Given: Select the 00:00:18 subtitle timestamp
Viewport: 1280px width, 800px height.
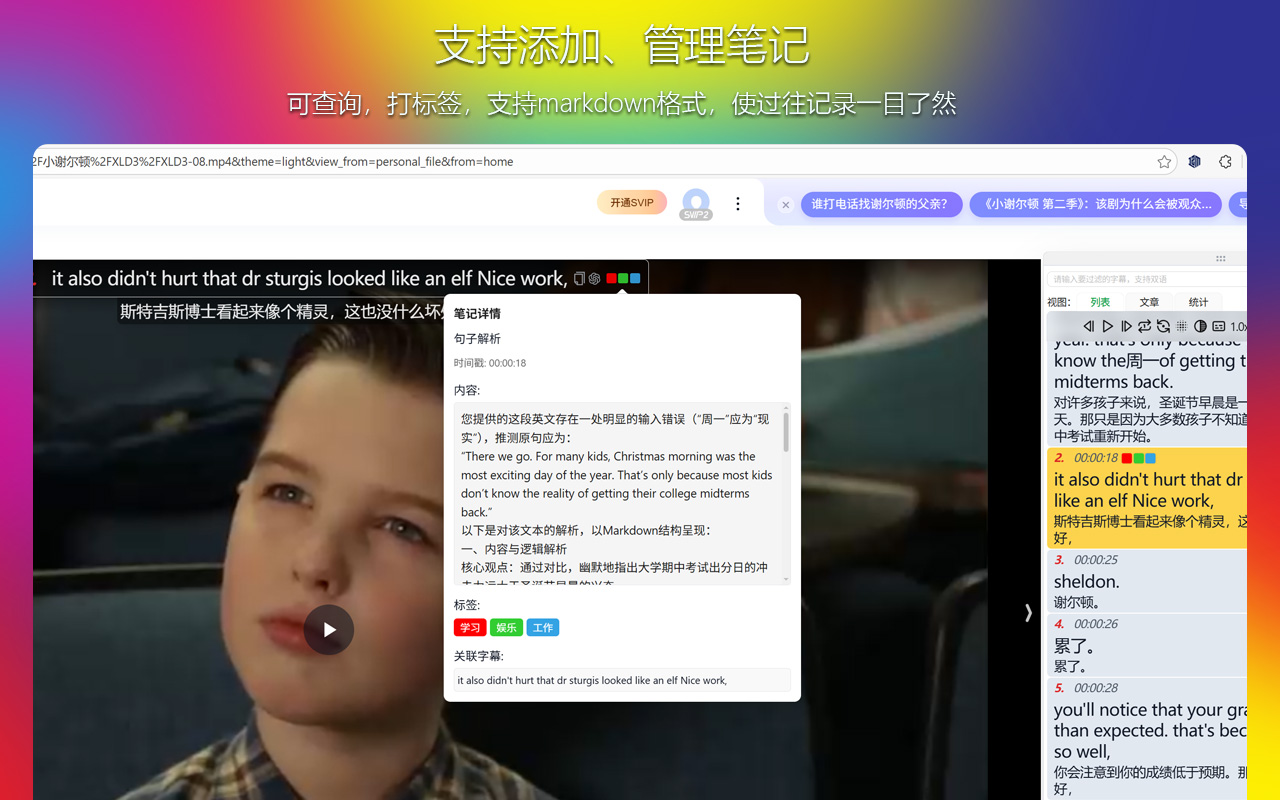Looking at the screenshot, I should click(1096, 458).
